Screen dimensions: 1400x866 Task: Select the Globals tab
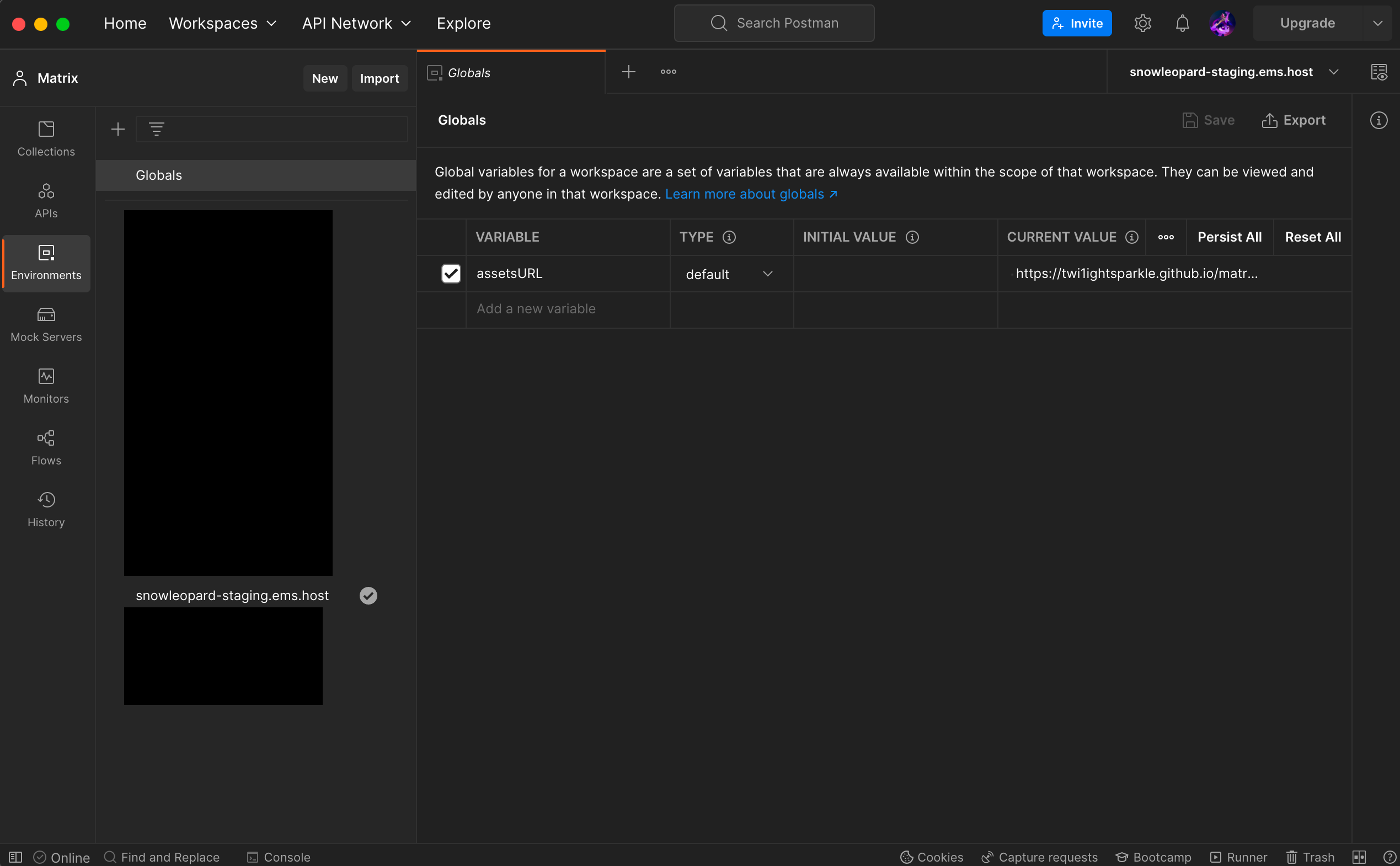(x=510, y=71)
